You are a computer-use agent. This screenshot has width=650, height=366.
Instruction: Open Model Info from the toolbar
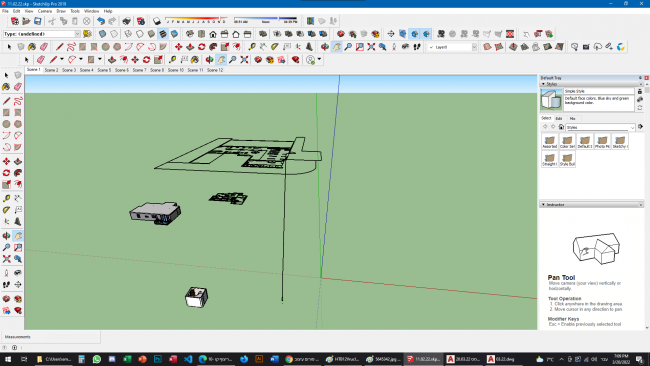(141, 21)
